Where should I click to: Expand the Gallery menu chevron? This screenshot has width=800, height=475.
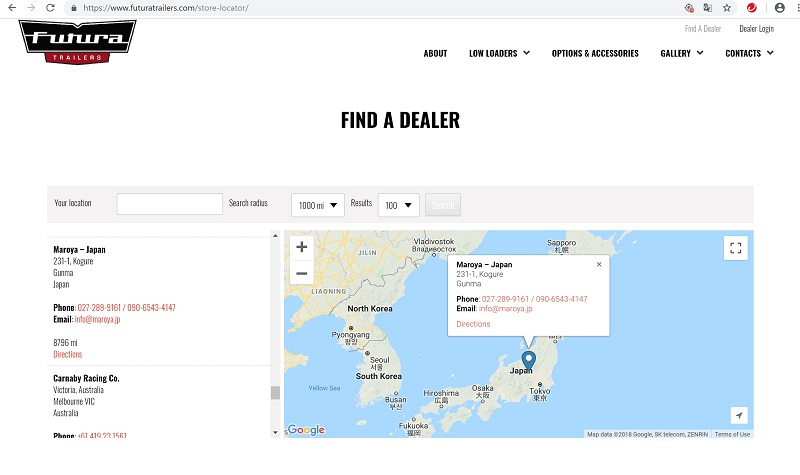click(x=700, y=53)
